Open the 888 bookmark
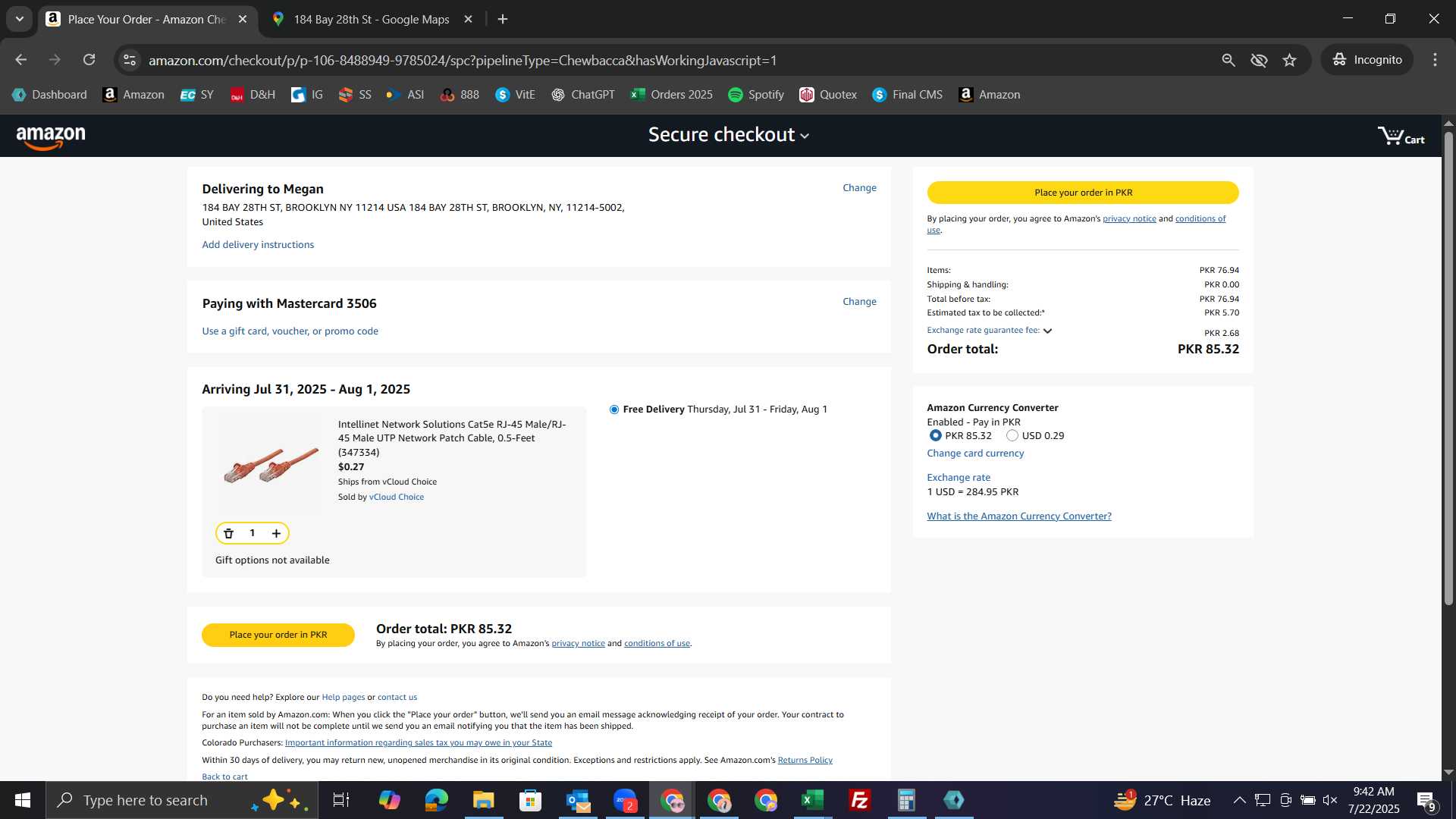1456x819 pixels. 460,95
